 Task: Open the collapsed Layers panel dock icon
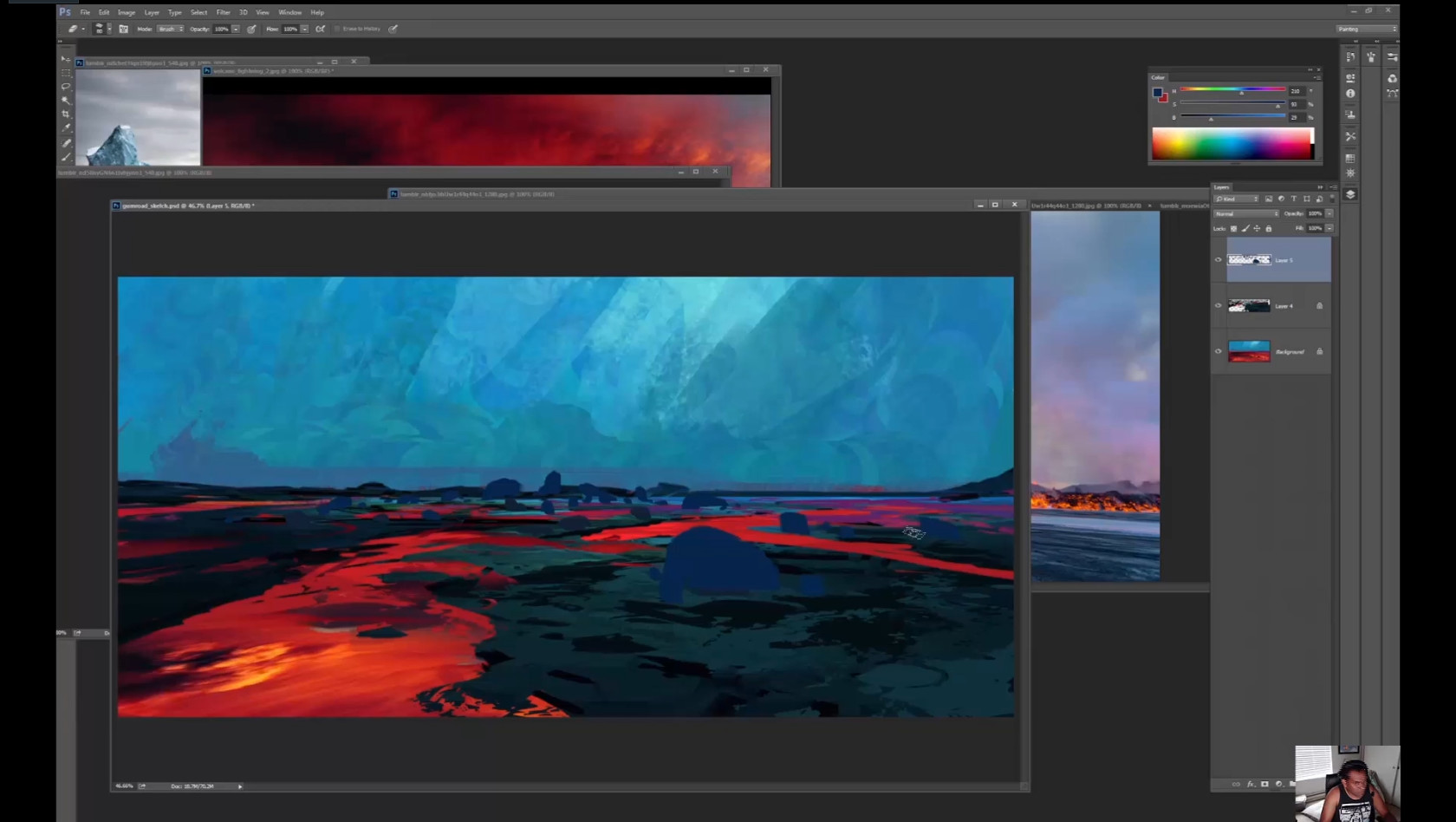coord(1350,194)
